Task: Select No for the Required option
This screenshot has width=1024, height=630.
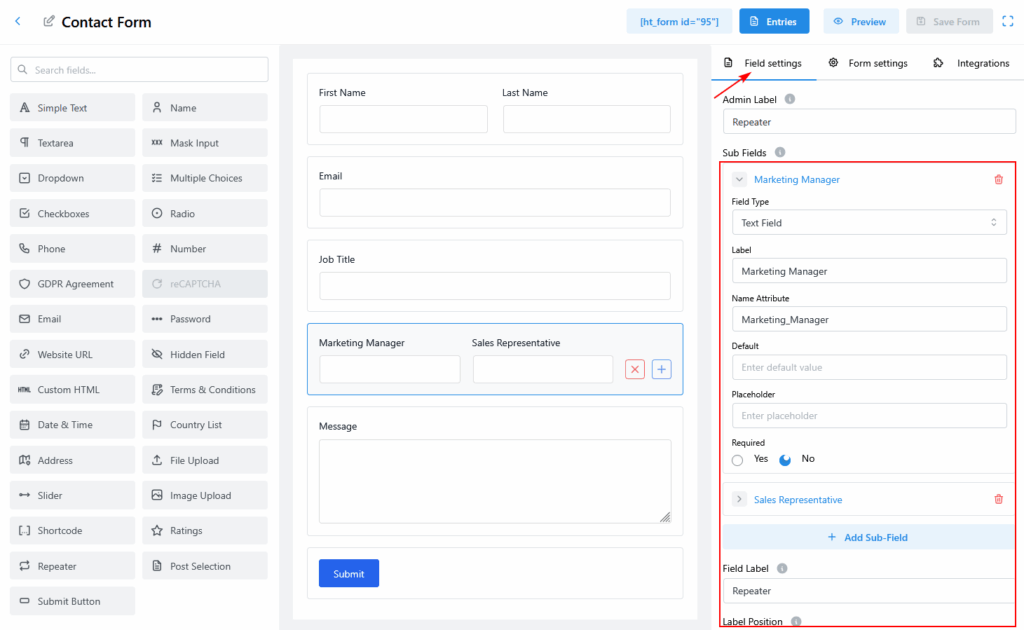Action: pos(786,460)
